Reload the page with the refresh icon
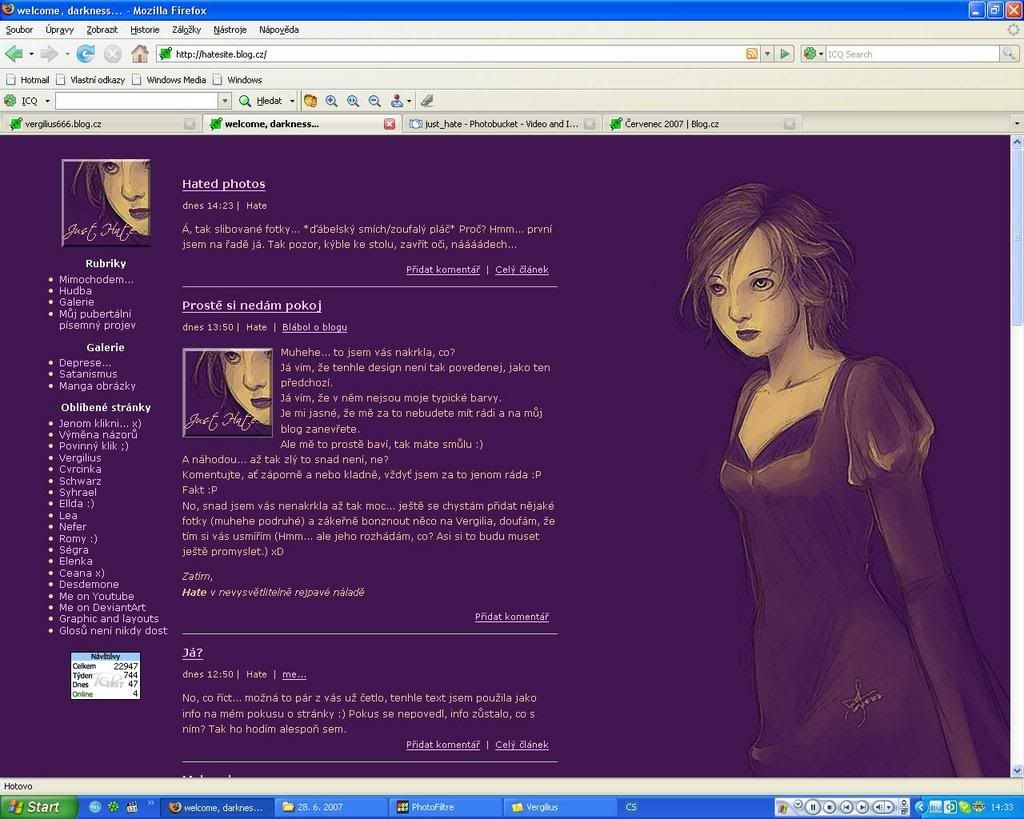Image resolution: width=1024 pixels, height=819 pixels. 87,53
